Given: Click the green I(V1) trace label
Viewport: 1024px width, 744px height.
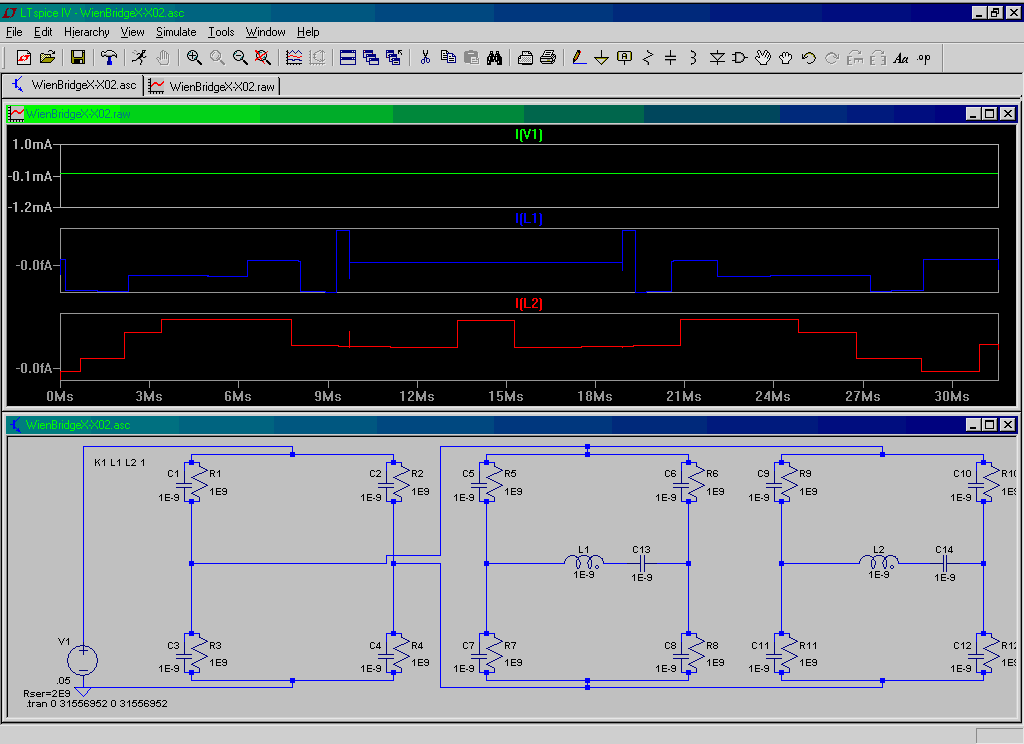Looking at the screenshot, I should tap(528, 135).
